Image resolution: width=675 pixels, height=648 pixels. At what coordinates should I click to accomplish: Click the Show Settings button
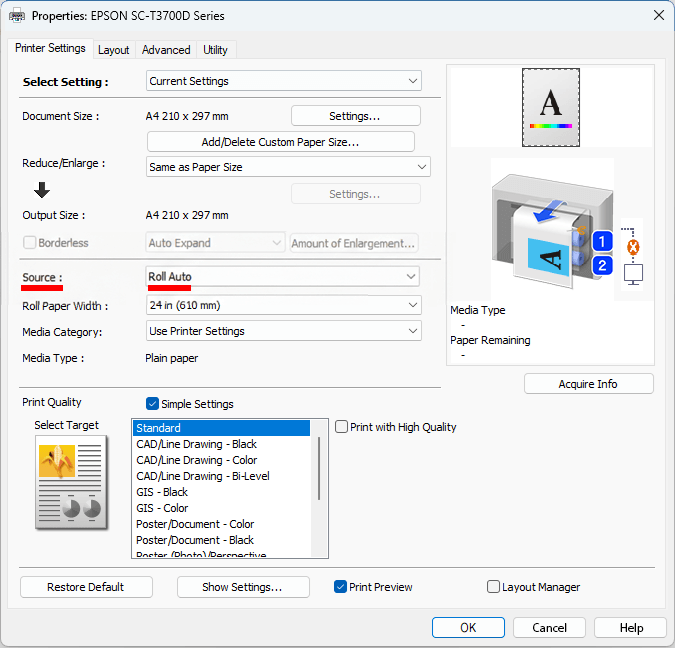243,587
